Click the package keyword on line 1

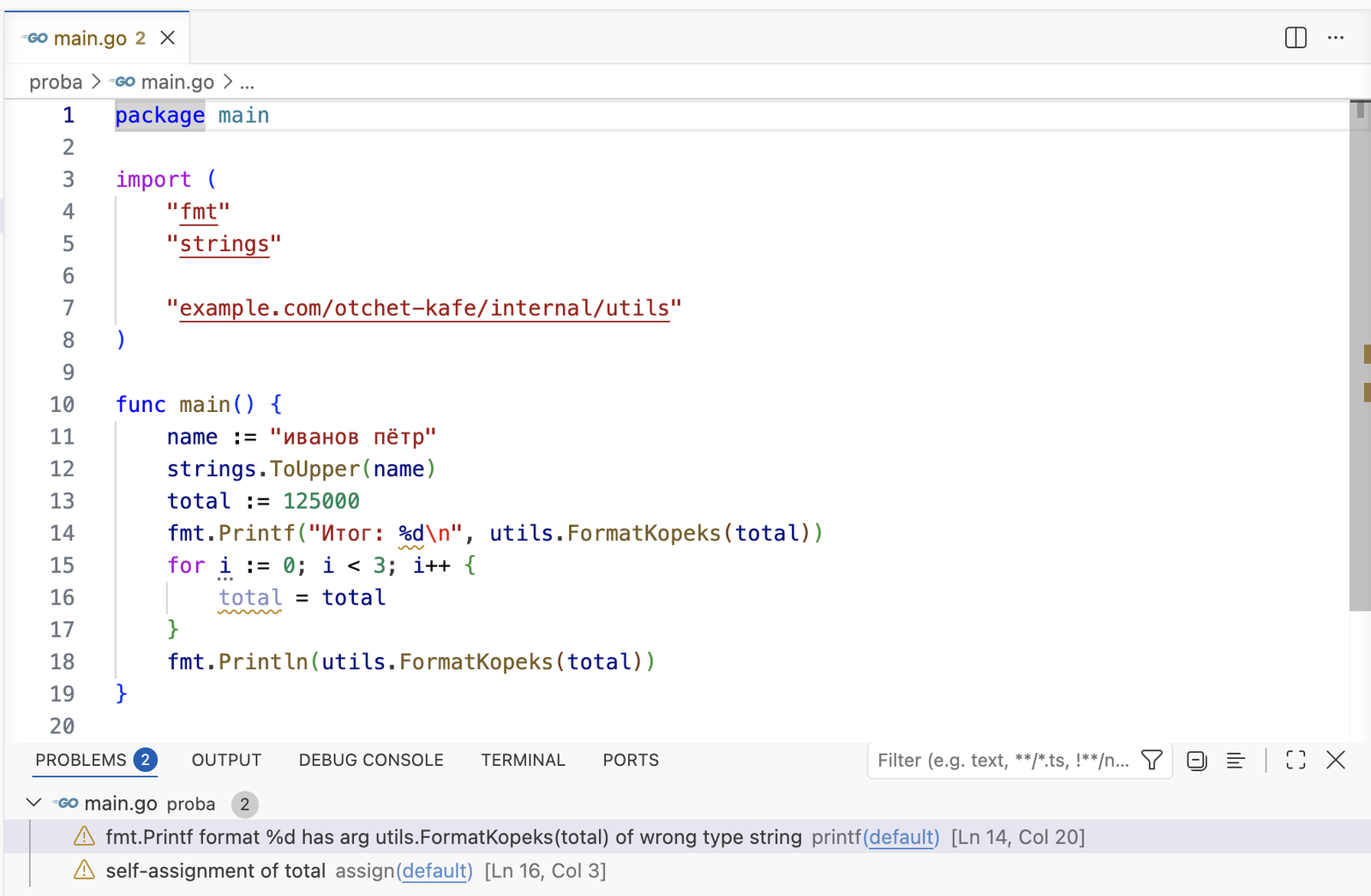click(160, 116)
